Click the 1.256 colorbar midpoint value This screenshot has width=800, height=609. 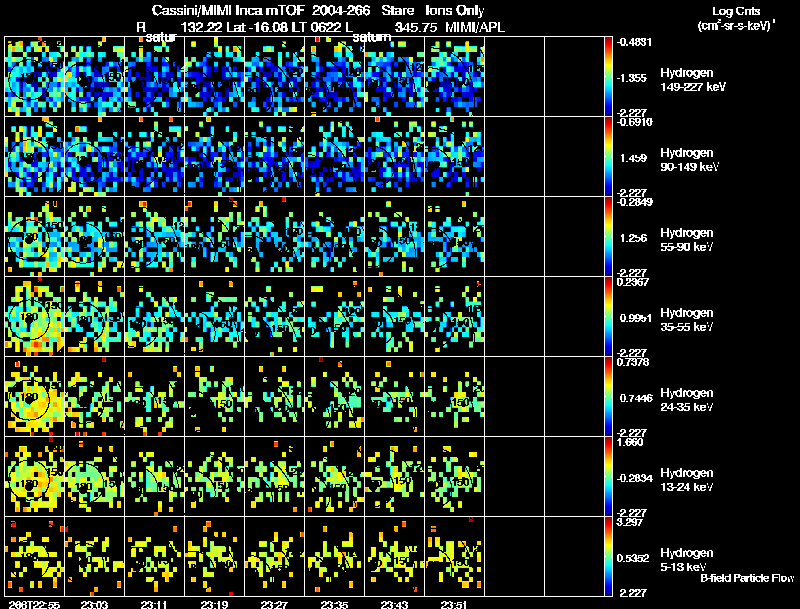[x=633, y=238]
